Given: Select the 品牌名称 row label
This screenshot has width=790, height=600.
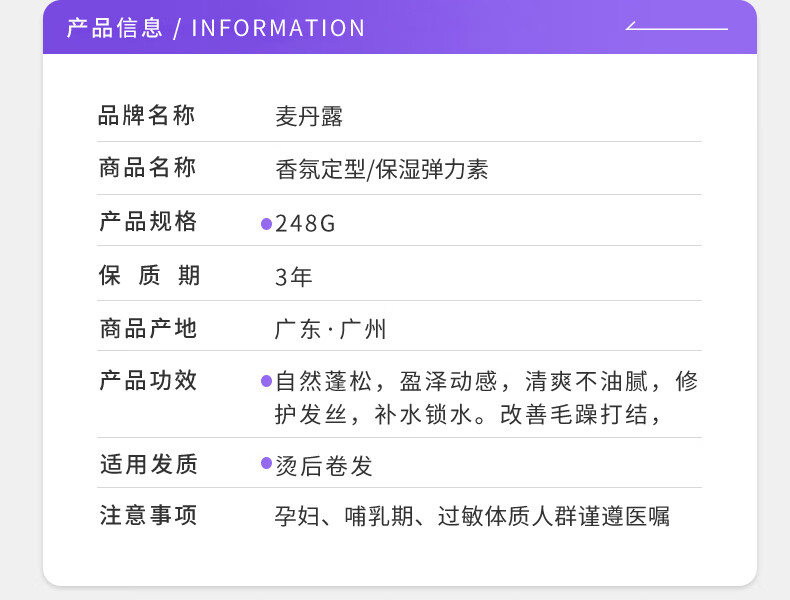Looking at the screenshot, I should click(147, 116).
